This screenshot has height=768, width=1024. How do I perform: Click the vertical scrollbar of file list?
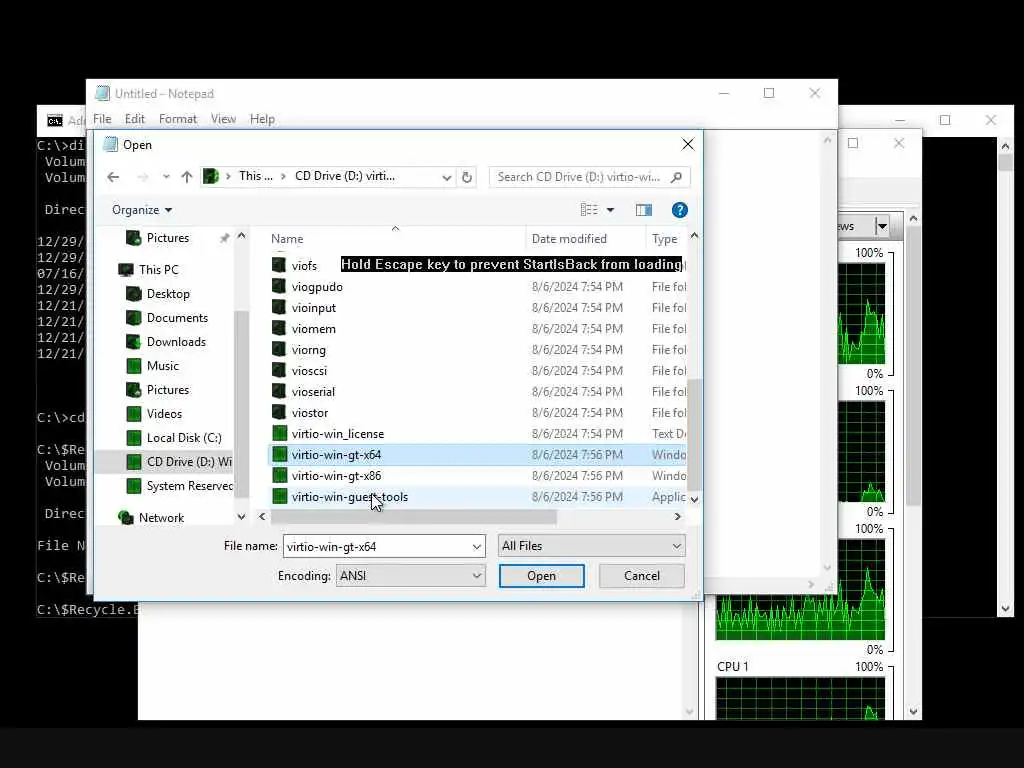pos(694,434)
